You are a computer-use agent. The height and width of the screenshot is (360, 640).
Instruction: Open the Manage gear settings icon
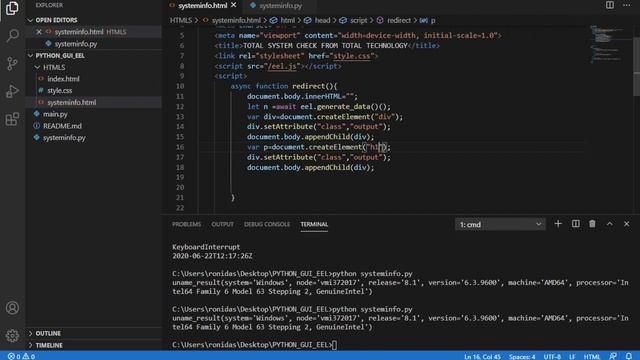12,336
